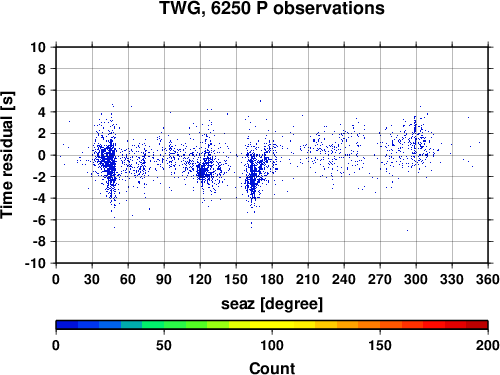Click y-axis tick label "6"
Viewport: 500px width, 375px height.
[x=42, y=90]
